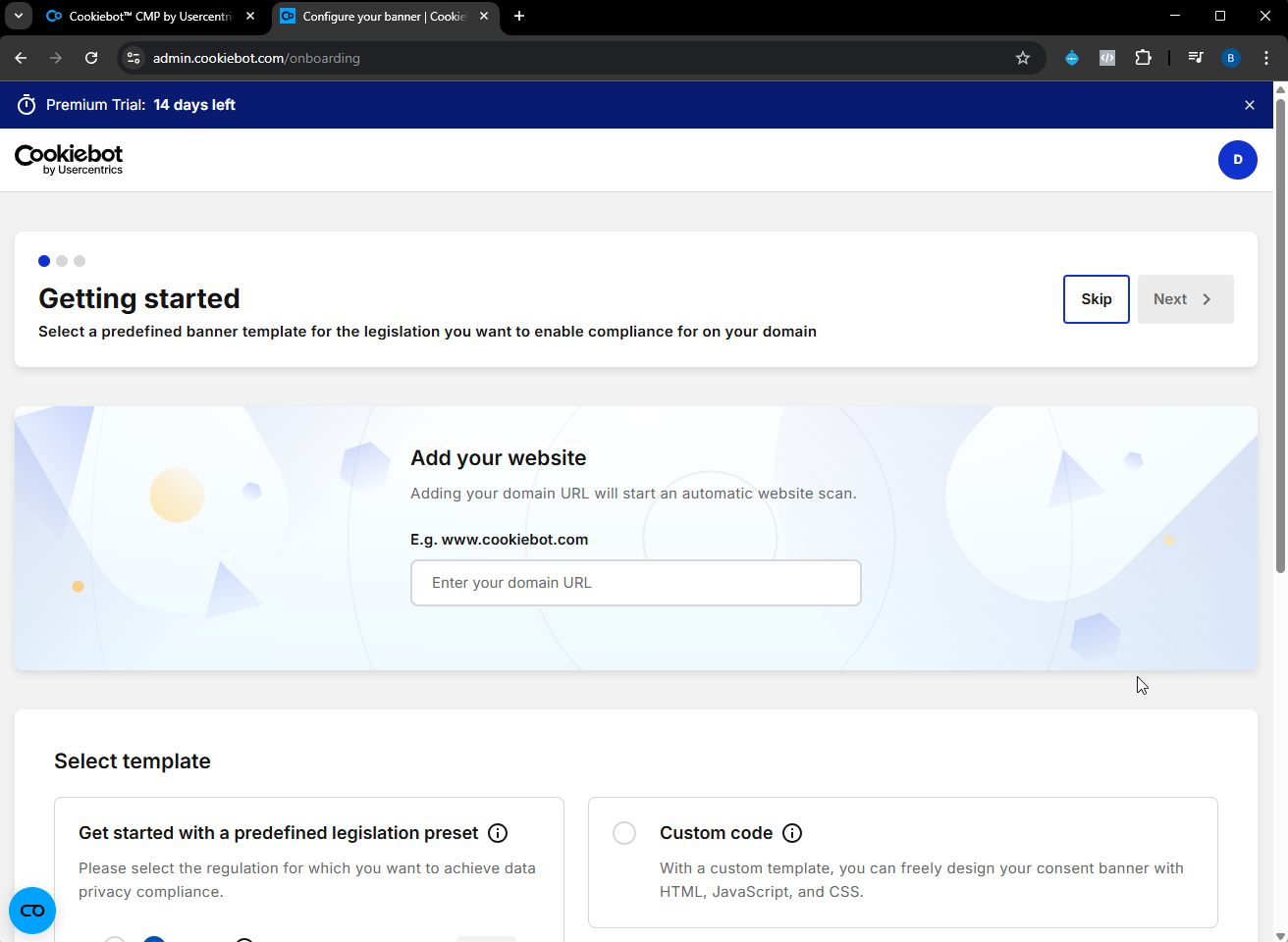
Task: Select the Custom code radio option
Action: pyautogui.click(x=624, y=833)
